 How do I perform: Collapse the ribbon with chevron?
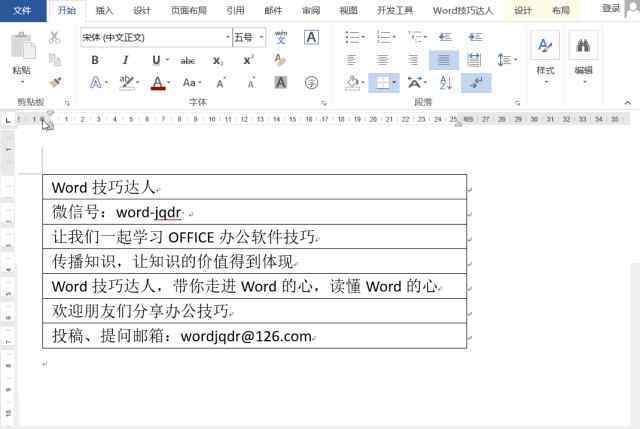pos(628,103)
